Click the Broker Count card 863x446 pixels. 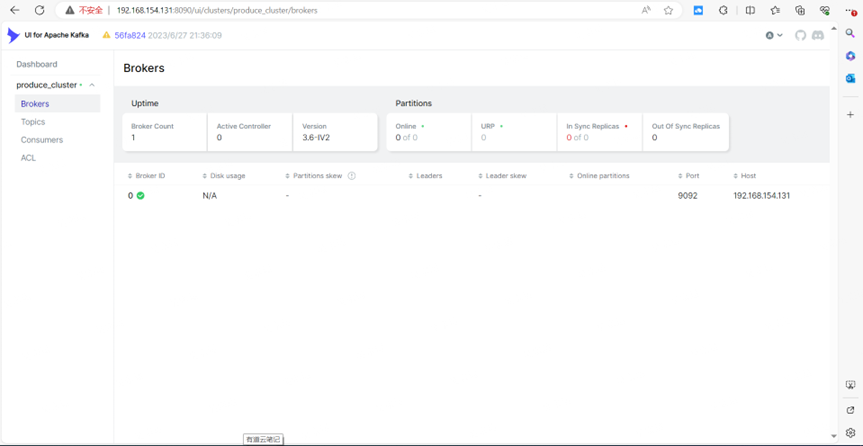pyautogui.click(x=165, y=132)
